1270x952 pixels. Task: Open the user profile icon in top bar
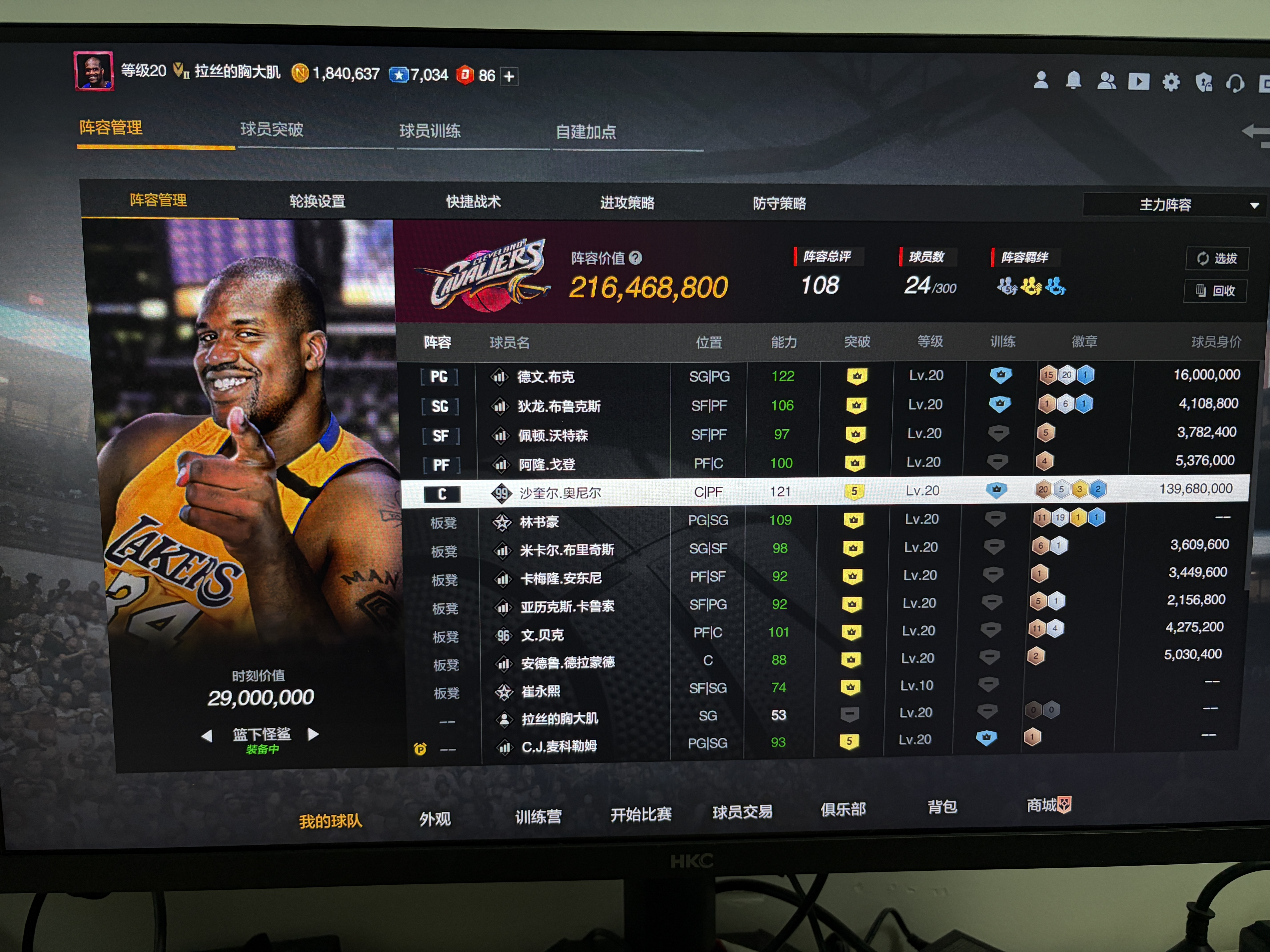pyautogui.click(x=1041, y=80)
